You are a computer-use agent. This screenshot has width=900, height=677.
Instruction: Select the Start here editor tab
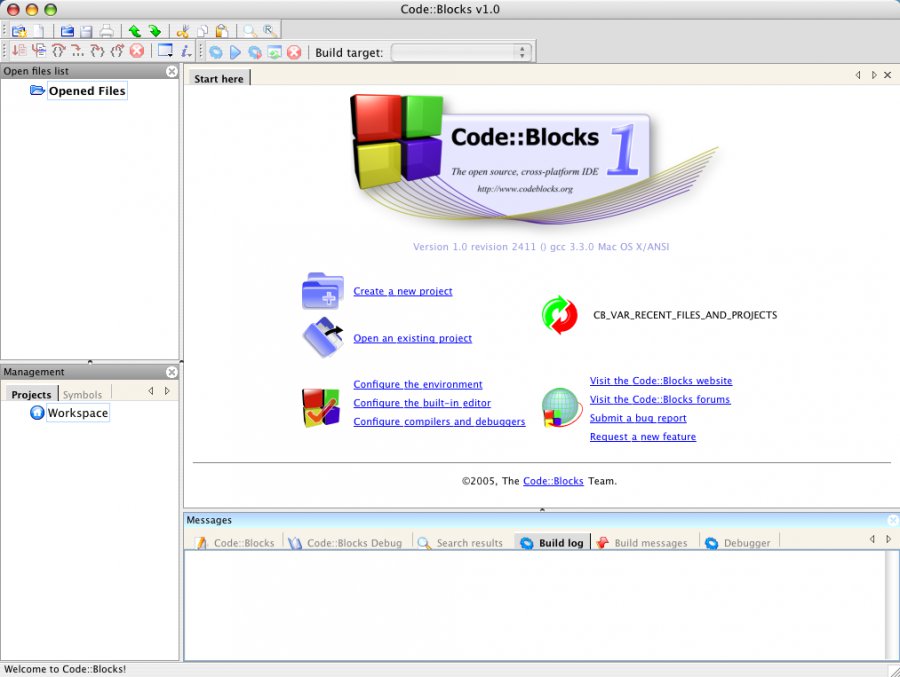pos(219,79)
